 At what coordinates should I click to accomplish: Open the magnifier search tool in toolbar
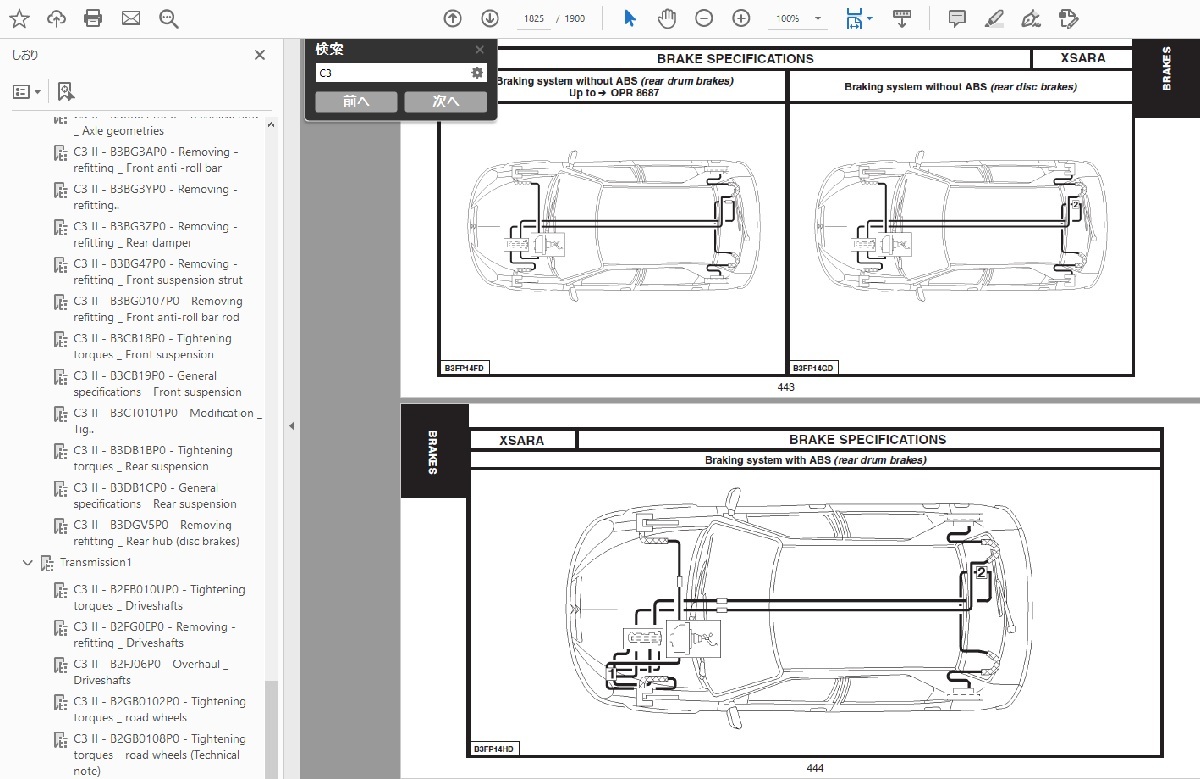(168, 18)
